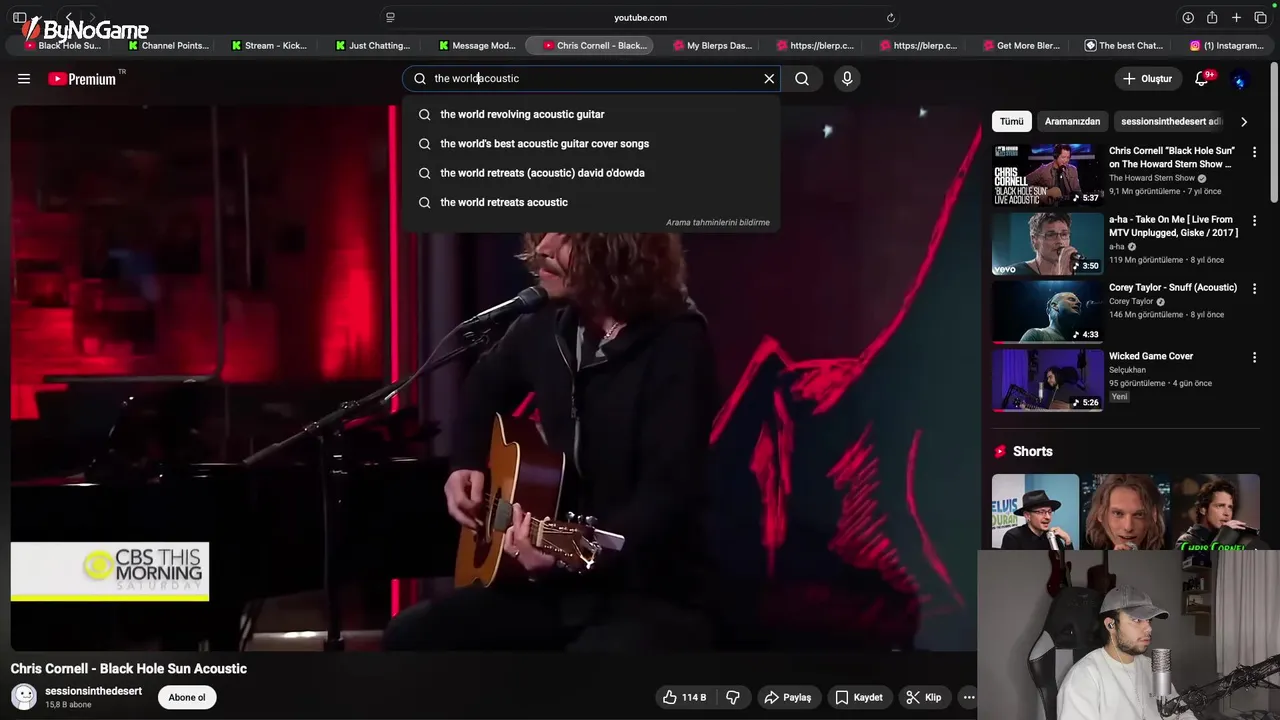
Task: Switch to 'Message Mod...' tab
Action: [477, 45]
